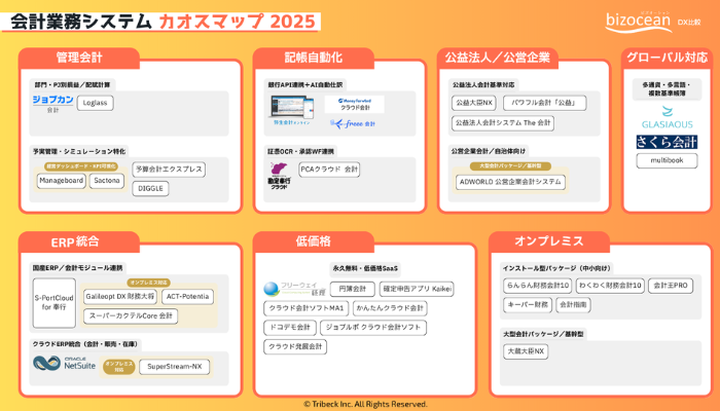This screenshot has height=411, width=720.
Task: Click the 勘定奉行クラウド logo
Action: (279, 176)
